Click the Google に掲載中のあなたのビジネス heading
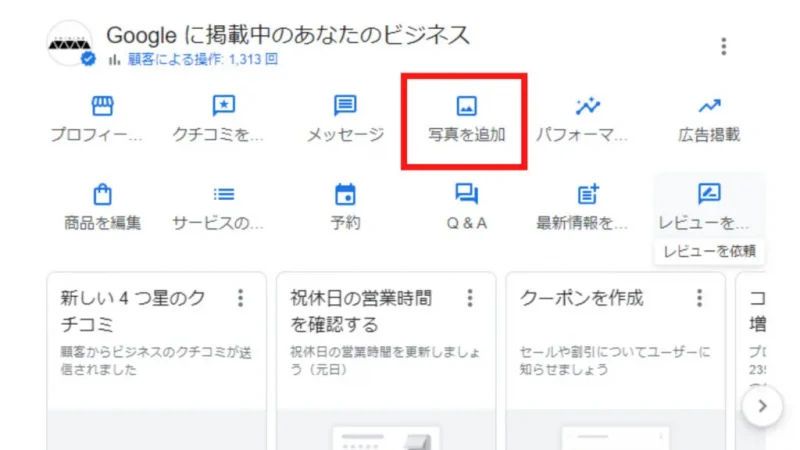Image resolution: width=800 pixels, height=450 pixels. (288, 36)
